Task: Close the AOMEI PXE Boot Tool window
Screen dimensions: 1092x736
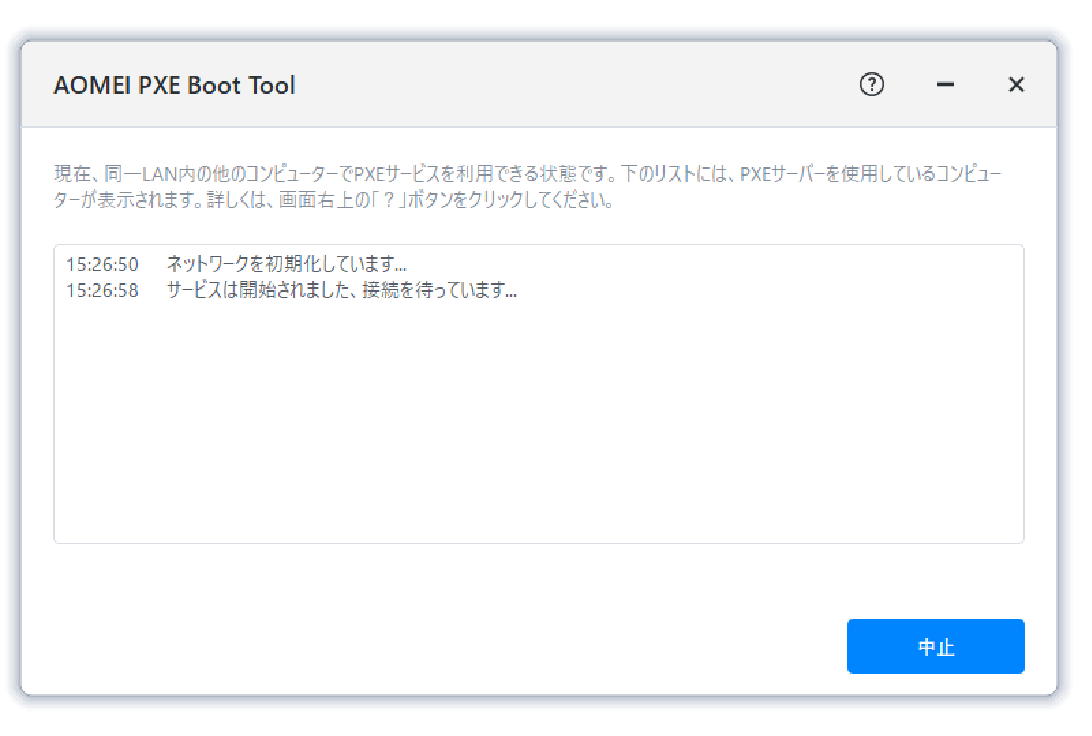Action: [x=1016, y=85]
